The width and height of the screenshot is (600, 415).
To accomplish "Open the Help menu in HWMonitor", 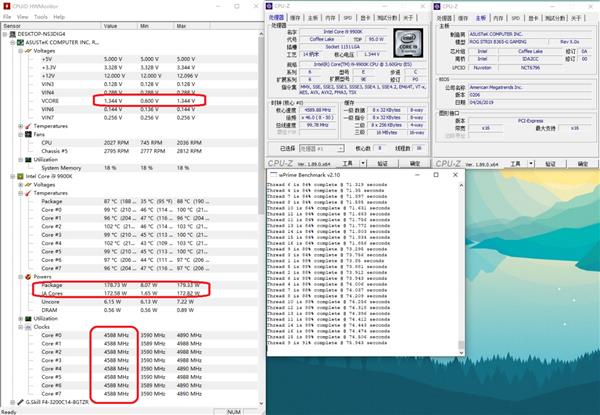I will 59,17.
